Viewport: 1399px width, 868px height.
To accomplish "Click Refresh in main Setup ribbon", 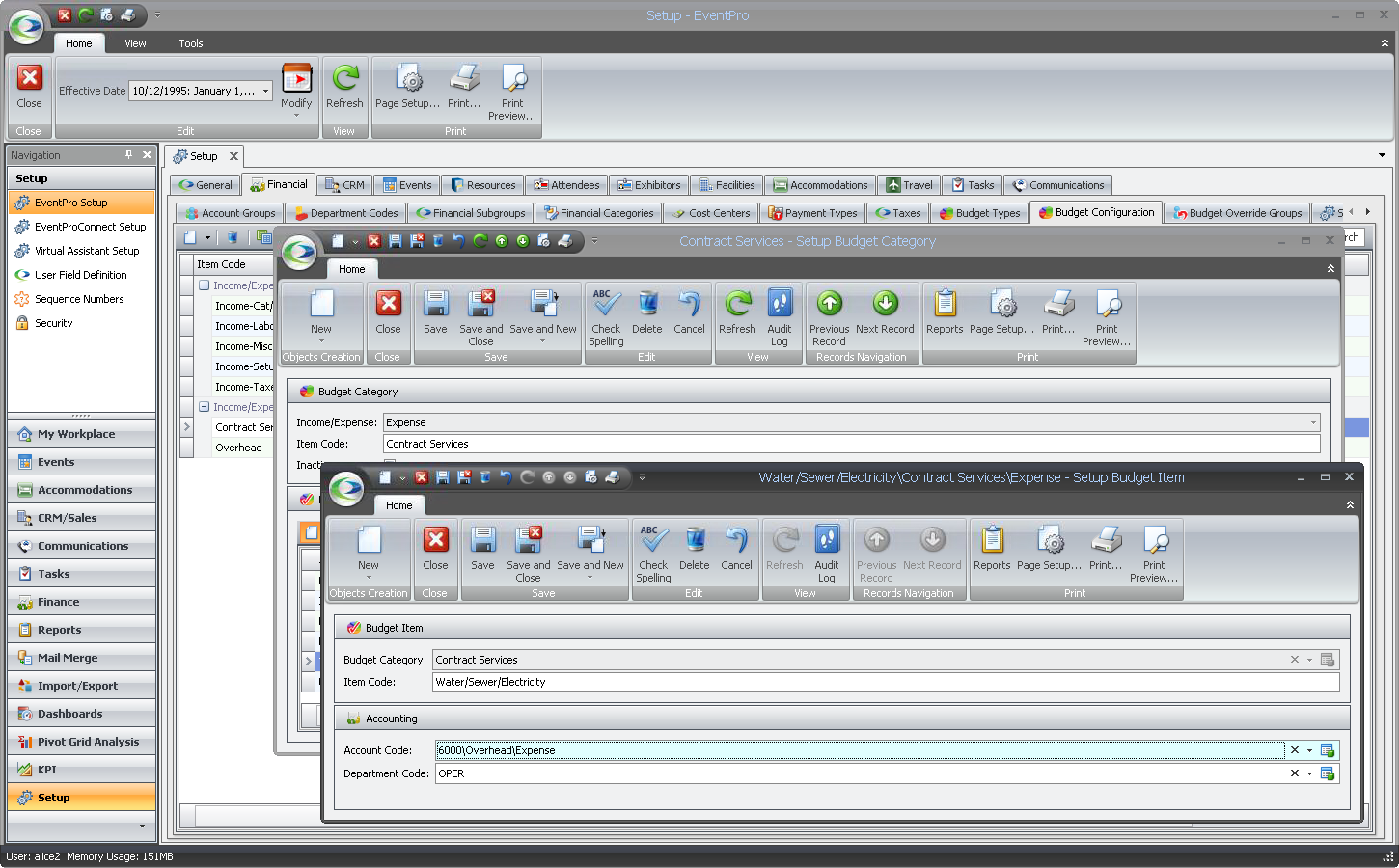I will coord(344,87).
